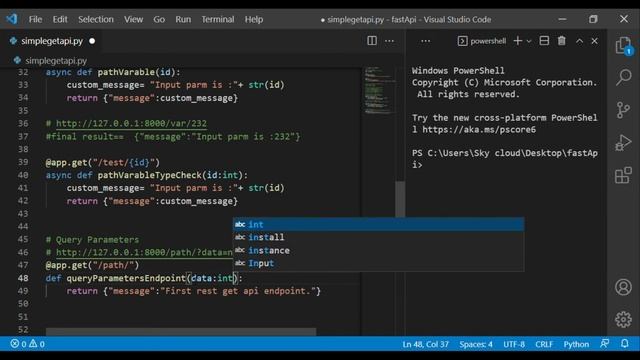The image size is (640, 360).
Task: Close the terminal panel
Action: (x=594, y=41)
